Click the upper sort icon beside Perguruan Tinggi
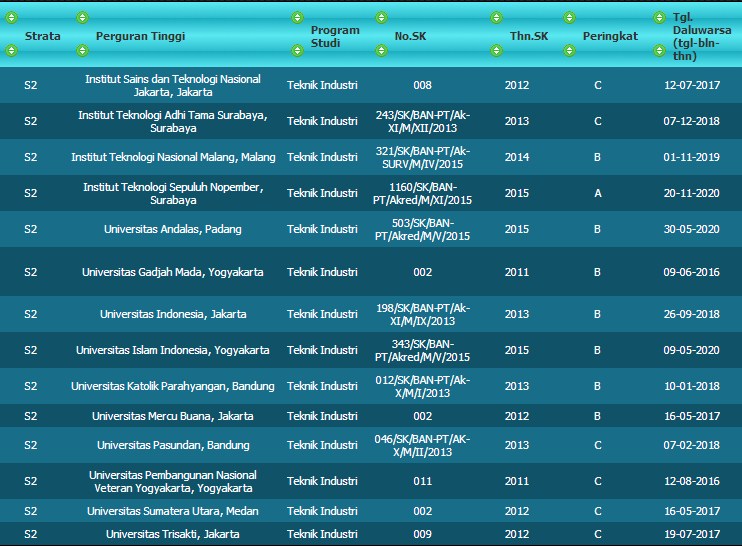 pos(82,18)
